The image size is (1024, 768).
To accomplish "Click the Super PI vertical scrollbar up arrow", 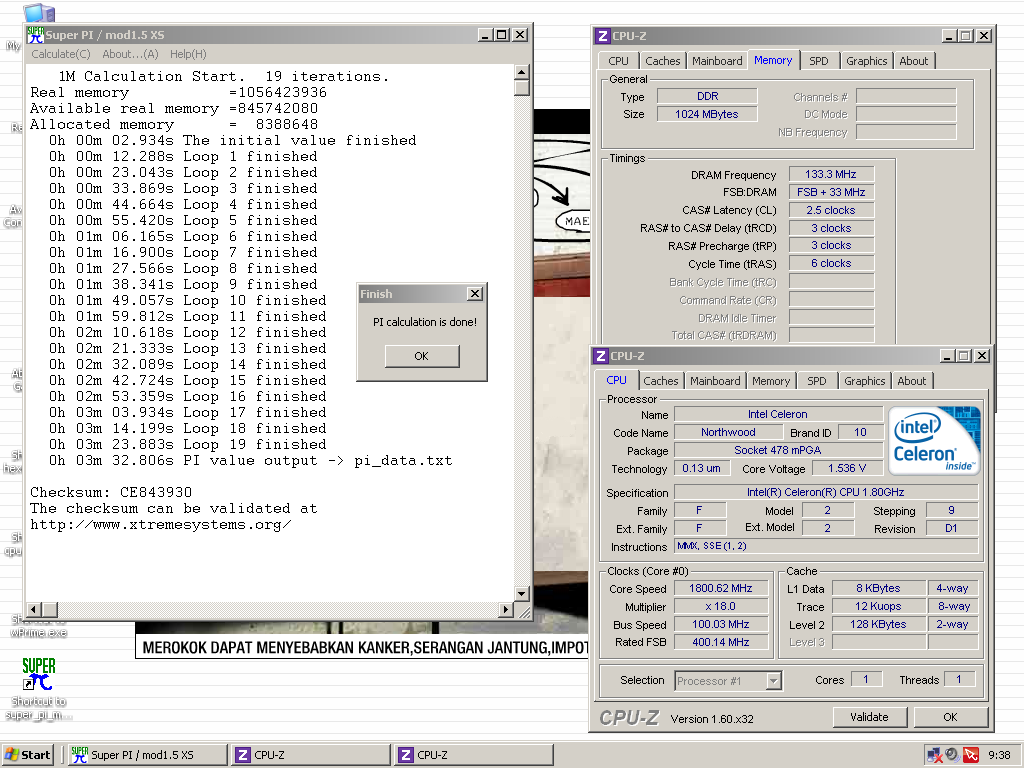I will [522, 72].
